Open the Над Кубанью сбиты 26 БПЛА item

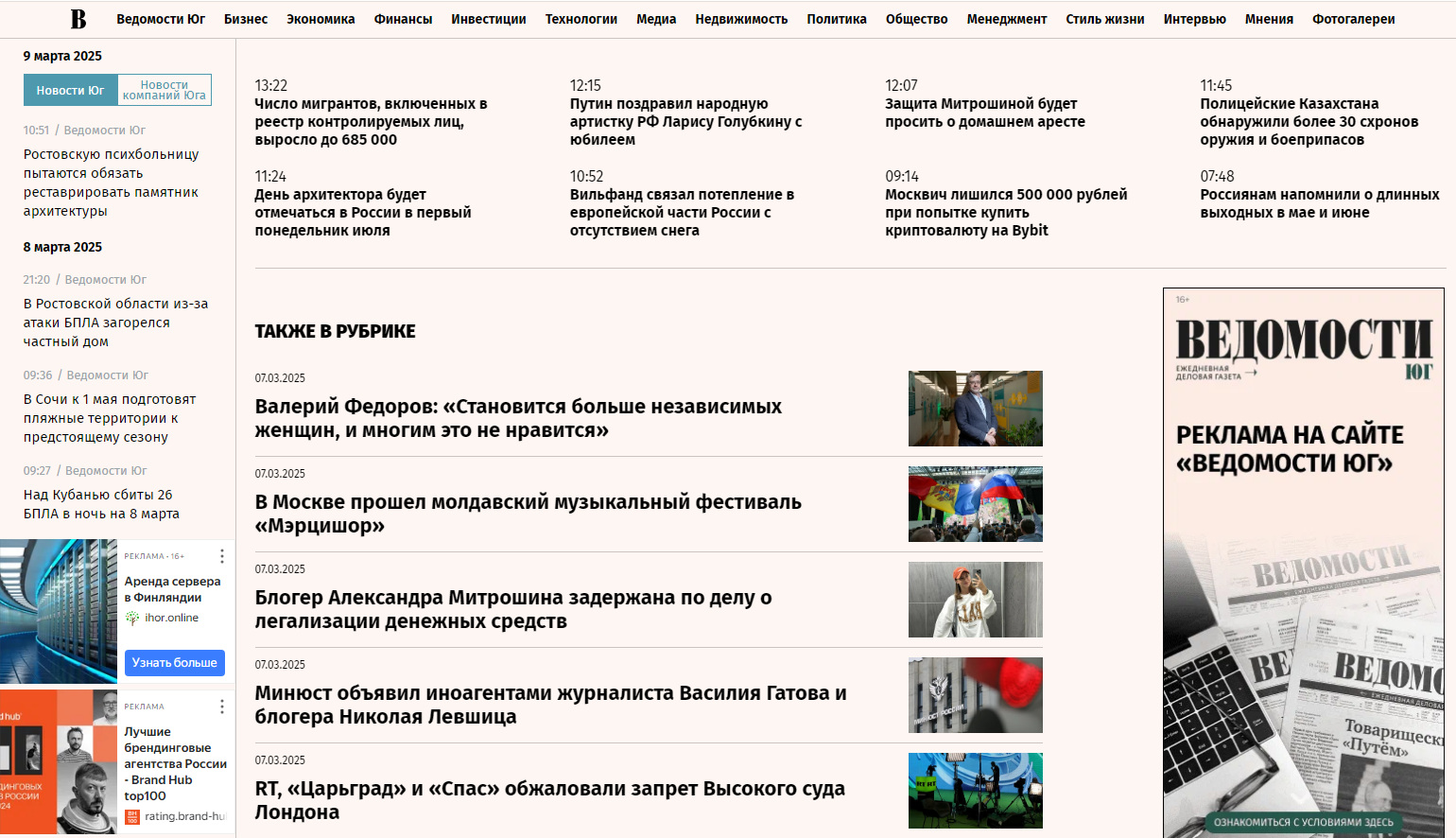pos(101,504)
